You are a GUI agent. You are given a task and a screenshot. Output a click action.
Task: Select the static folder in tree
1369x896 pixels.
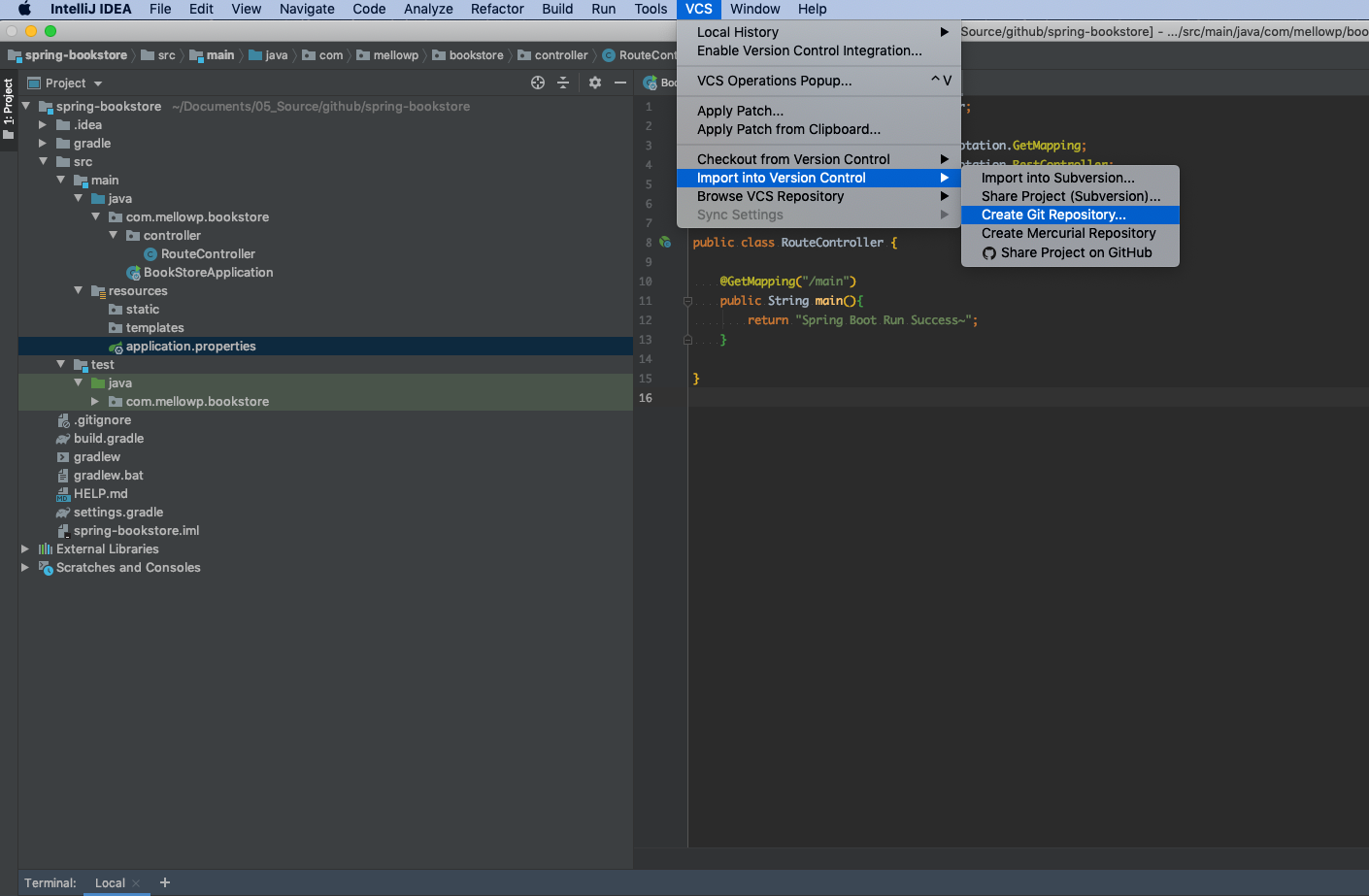tap(143, 310)
